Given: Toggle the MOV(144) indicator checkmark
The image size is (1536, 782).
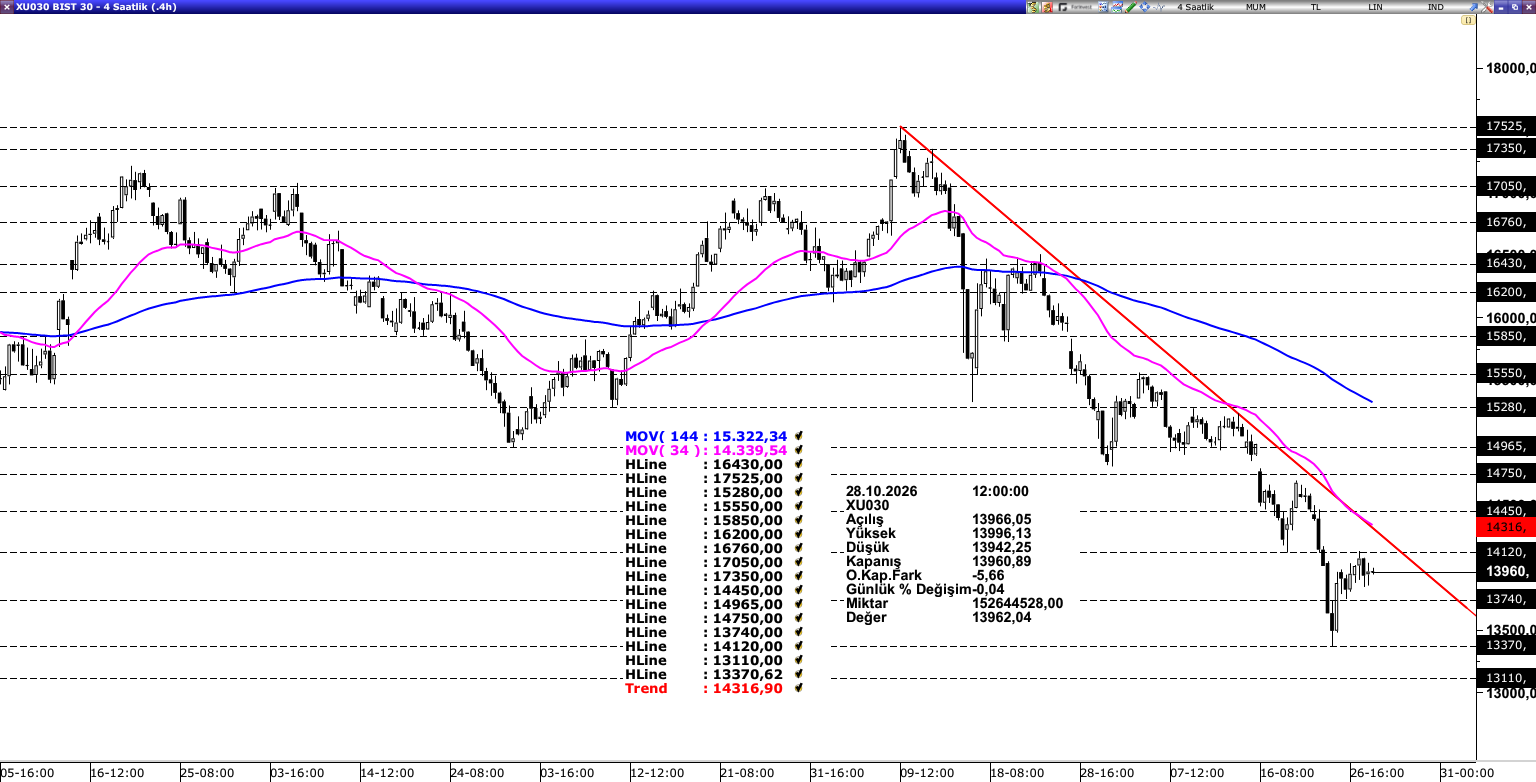Looking at the screenshot, I should 799,436.
